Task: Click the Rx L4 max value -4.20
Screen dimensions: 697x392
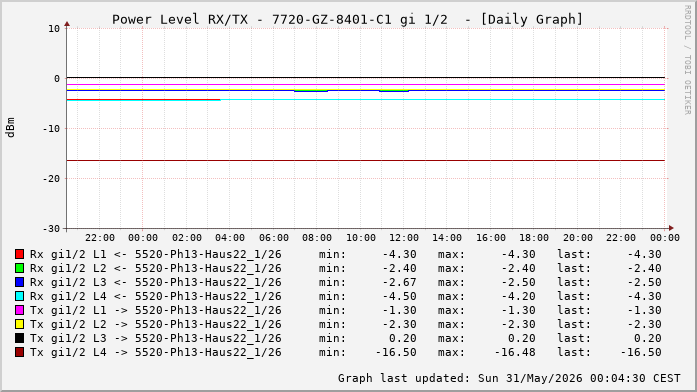Action: pos(518,296)
